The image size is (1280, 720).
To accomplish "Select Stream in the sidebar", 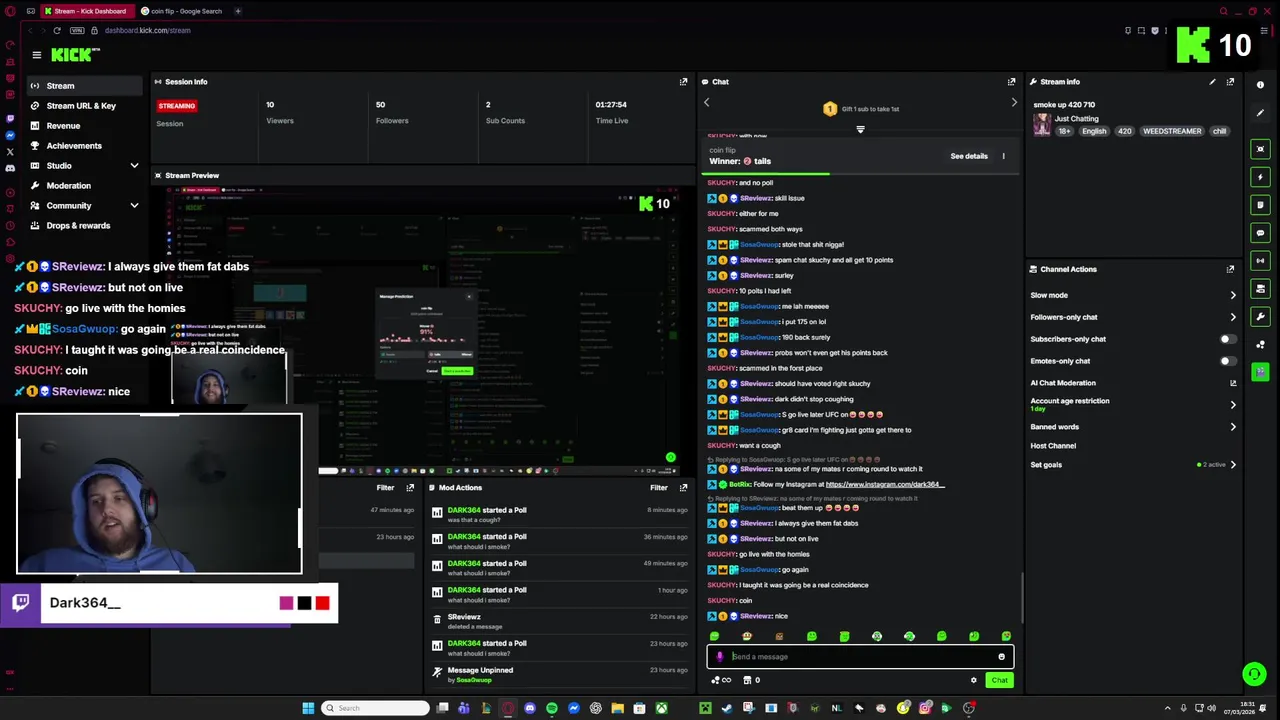I will [x=85, y=86].
